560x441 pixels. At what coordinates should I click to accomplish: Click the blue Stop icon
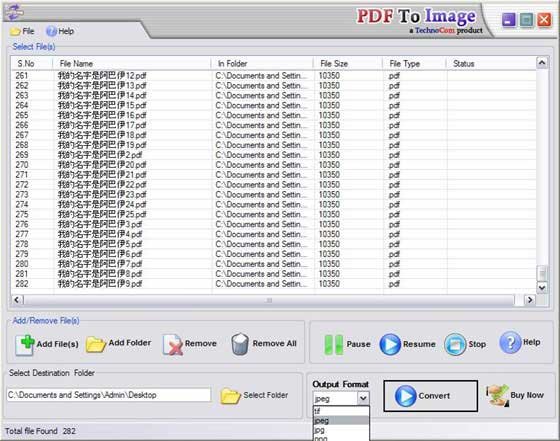tap(455, 344)
